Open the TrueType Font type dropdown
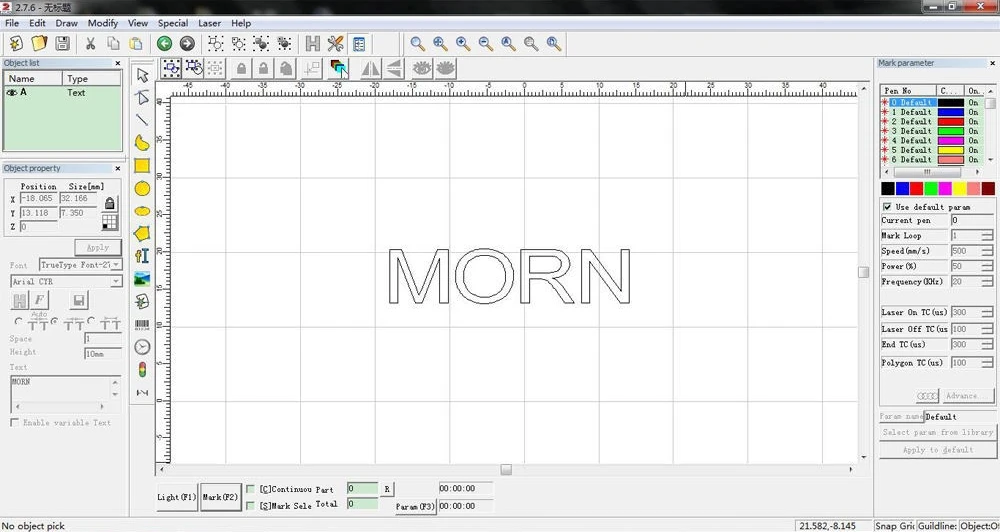This screenshot has width=1000, height=532. click(x=116, y=265)
